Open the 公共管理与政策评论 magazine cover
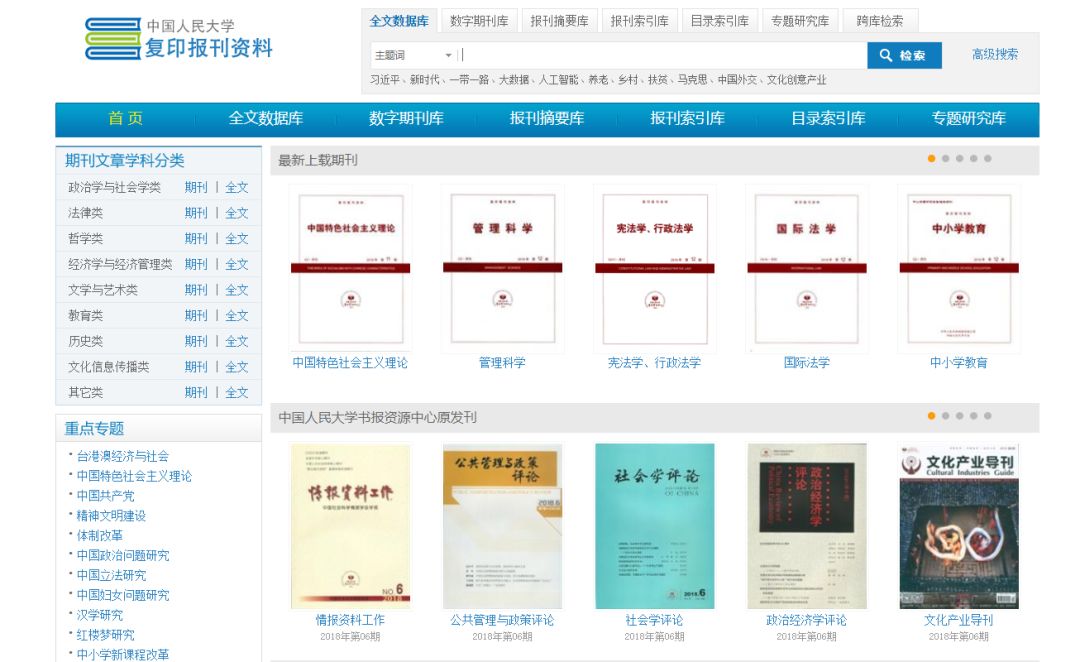Image resolution: width=1080 pixels, height=662 pixels. pyautogui.click(x=503, y=526)
